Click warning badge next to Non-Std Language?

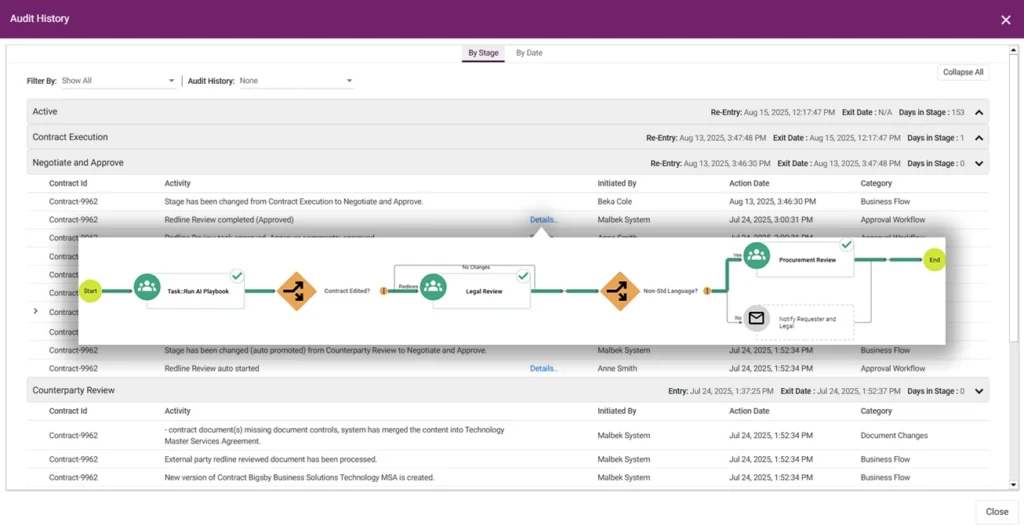point(707,291)
